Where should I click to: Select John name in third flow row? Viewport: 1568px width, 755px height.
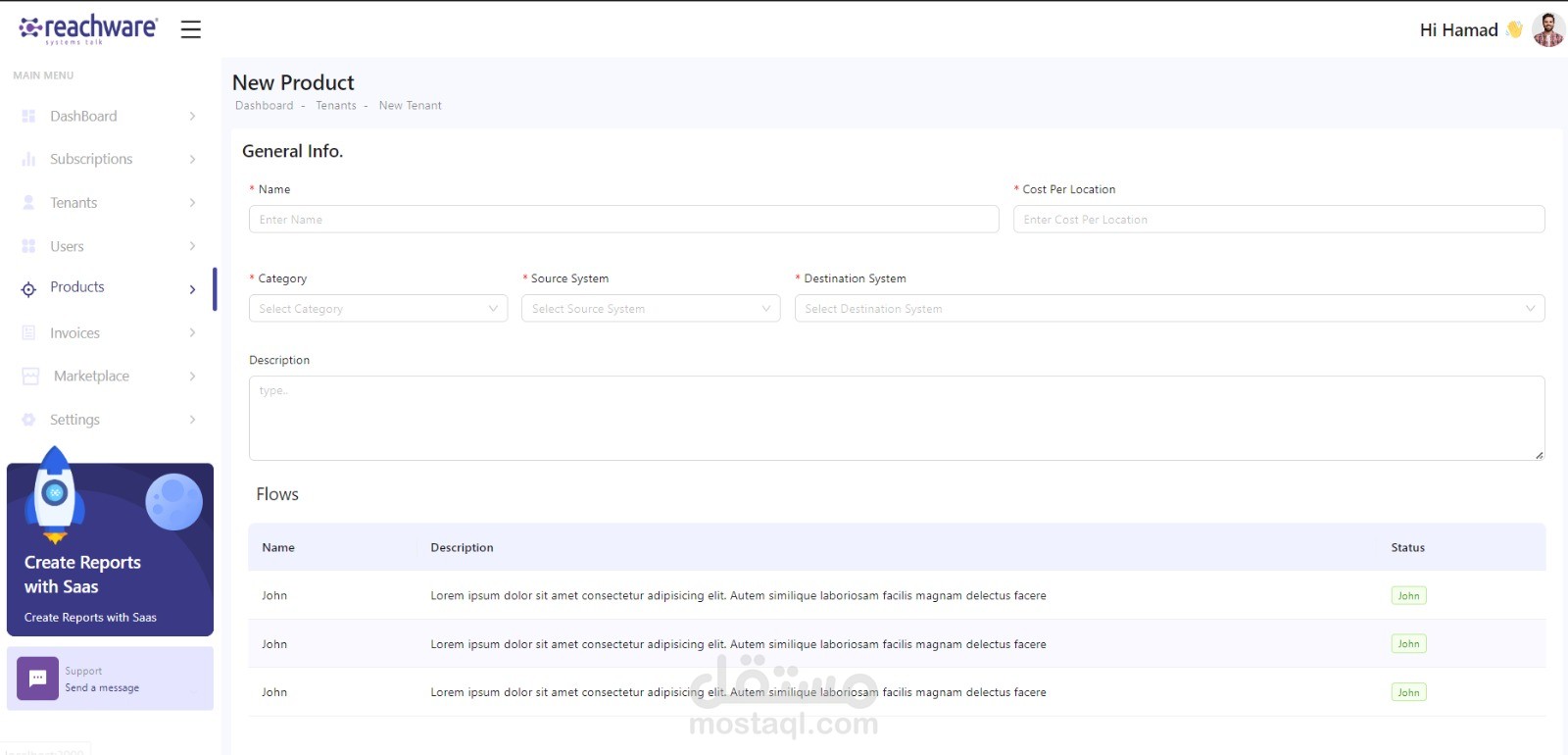pos(274,693)
